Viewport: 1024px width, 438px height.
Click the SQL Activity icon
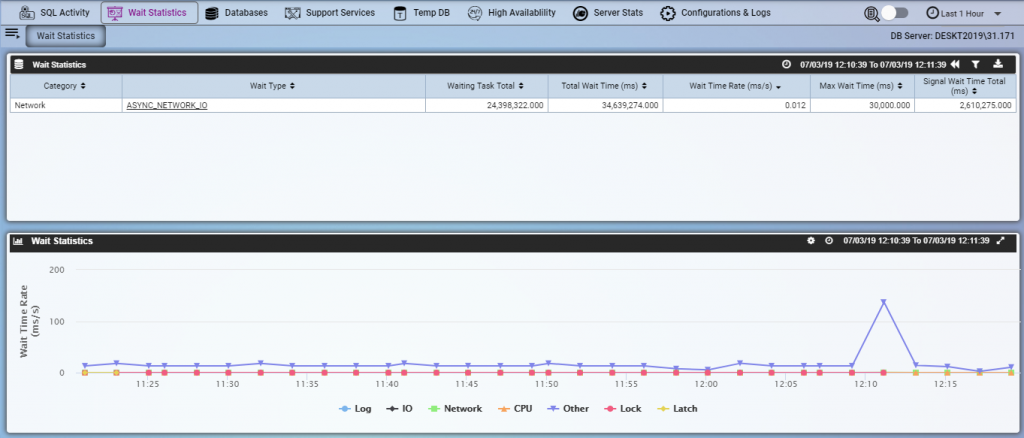pyautogui.click(x=26, y=12)
